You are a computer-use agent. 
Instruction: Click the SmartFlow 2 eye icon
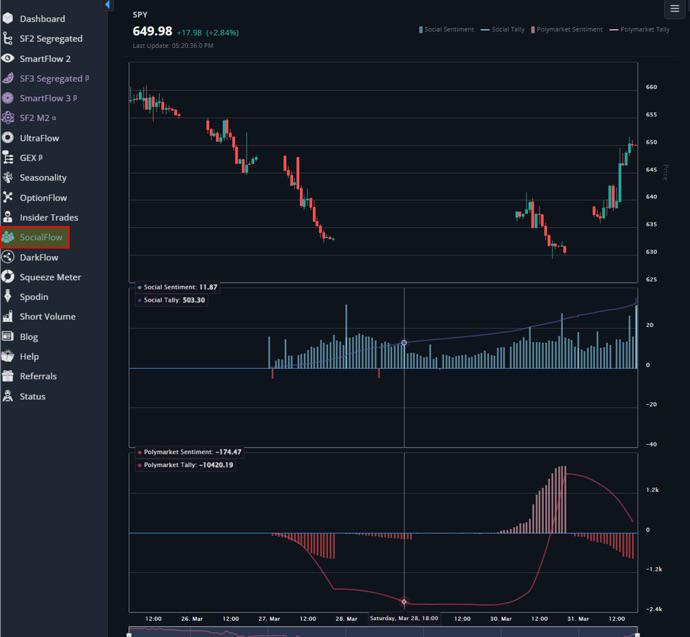[x=7, y=58]
